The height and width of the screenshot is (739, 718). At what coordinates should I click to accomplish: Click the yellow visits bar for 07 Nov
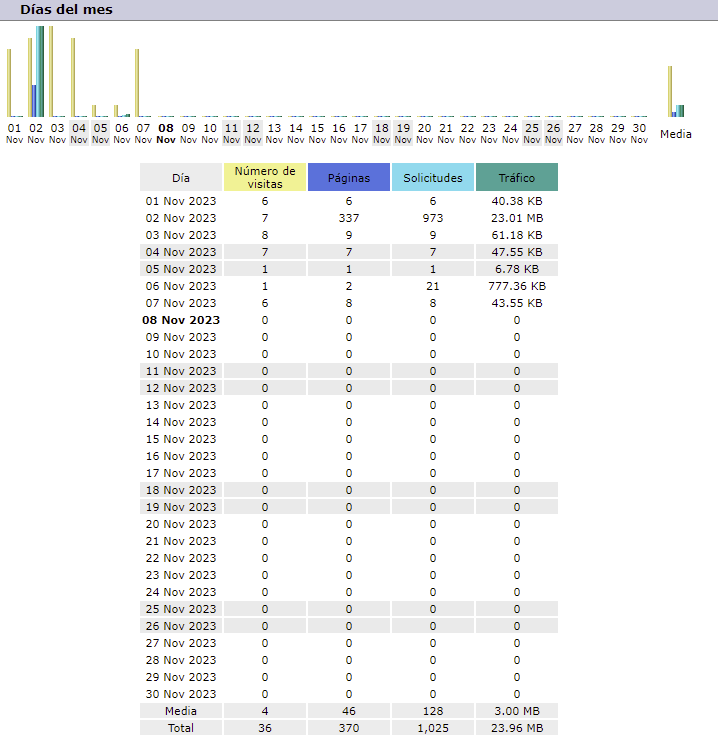[137, 82]
